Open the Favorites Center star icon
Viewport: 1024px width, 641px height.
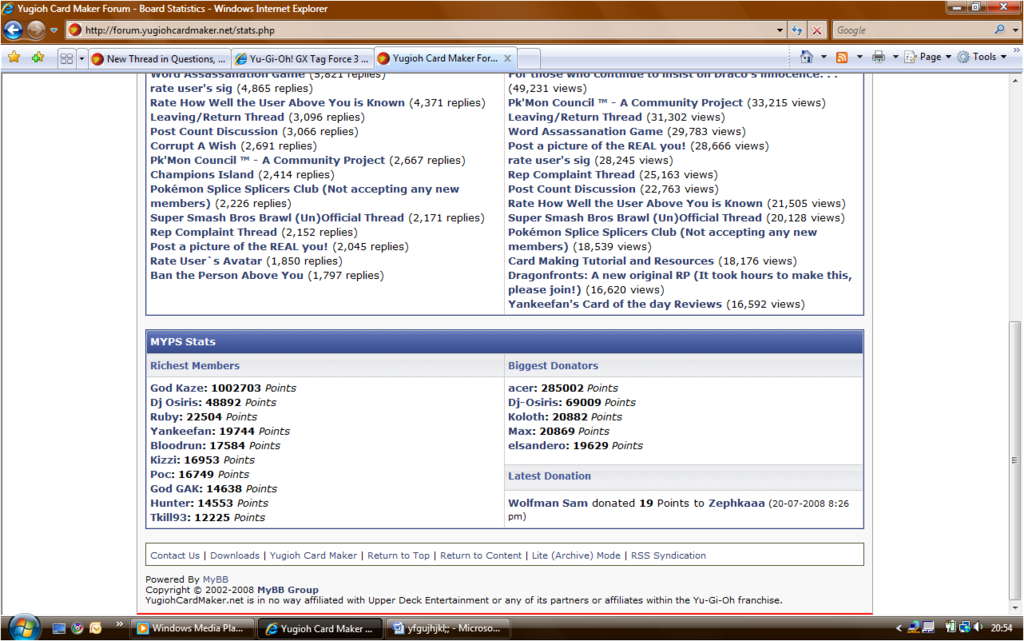click(14, 58)
